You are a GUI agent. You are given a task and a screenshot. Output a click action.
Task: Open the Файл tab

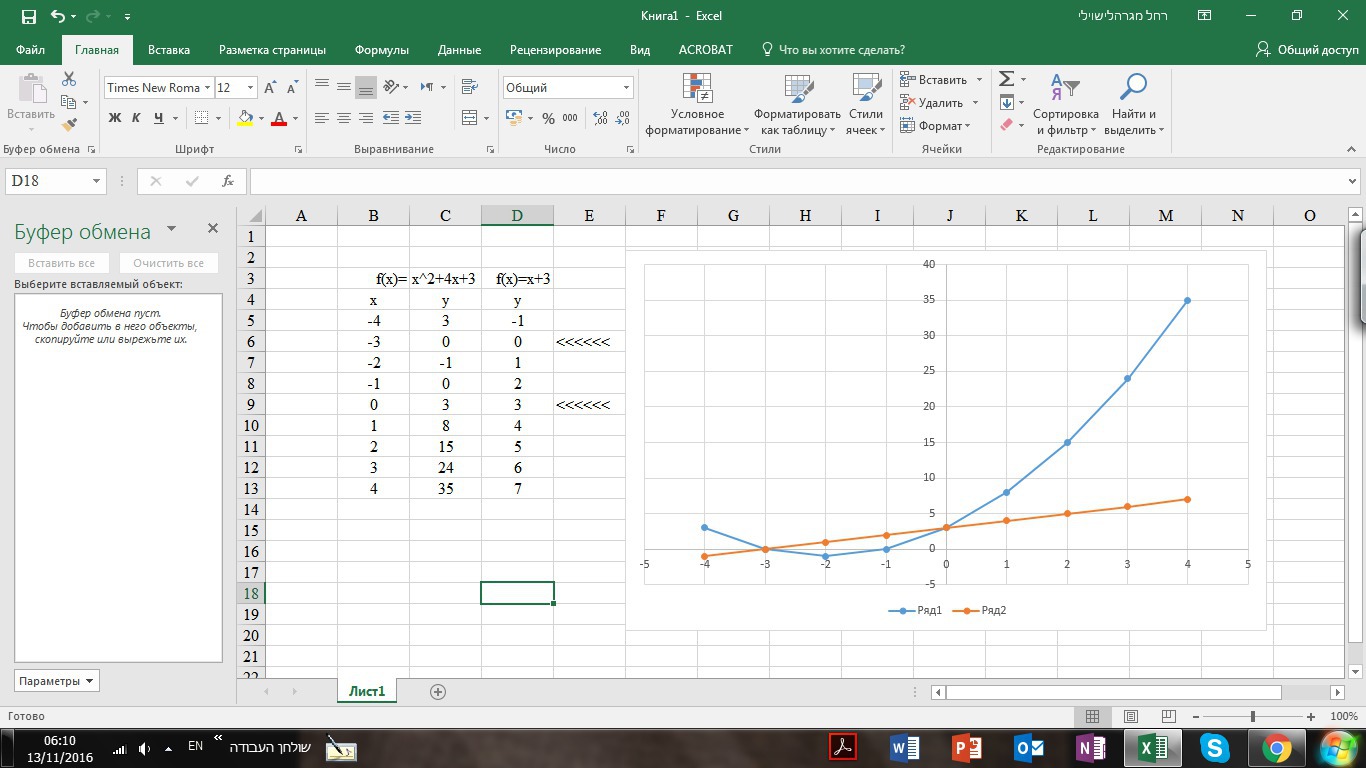click(x=31, y=50)
